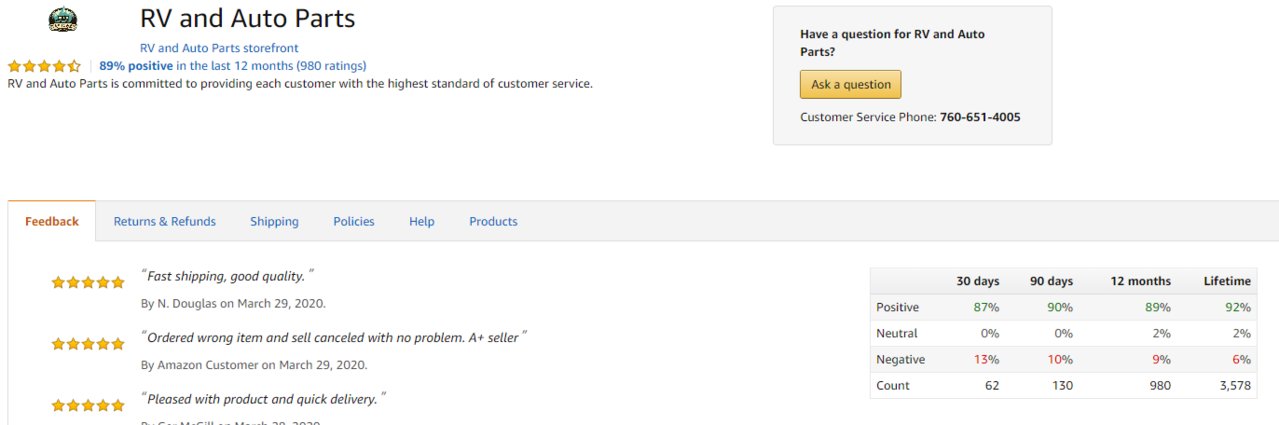
Task: Click the customer service phone number
Action: pyautogui.click(x=980, y=117)
